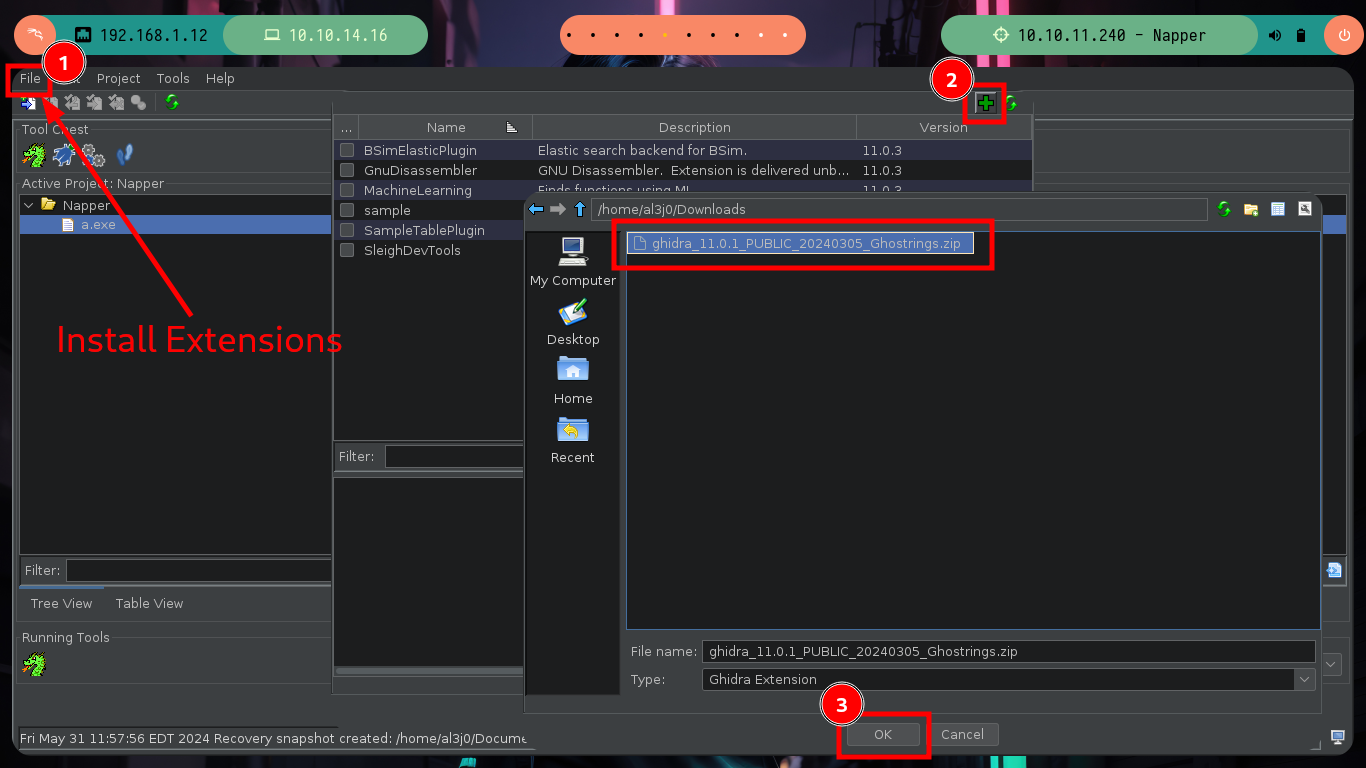This screenshot has height=768, width=1366.
Task: Jump to the Desktop location
Action: point(573,322)
